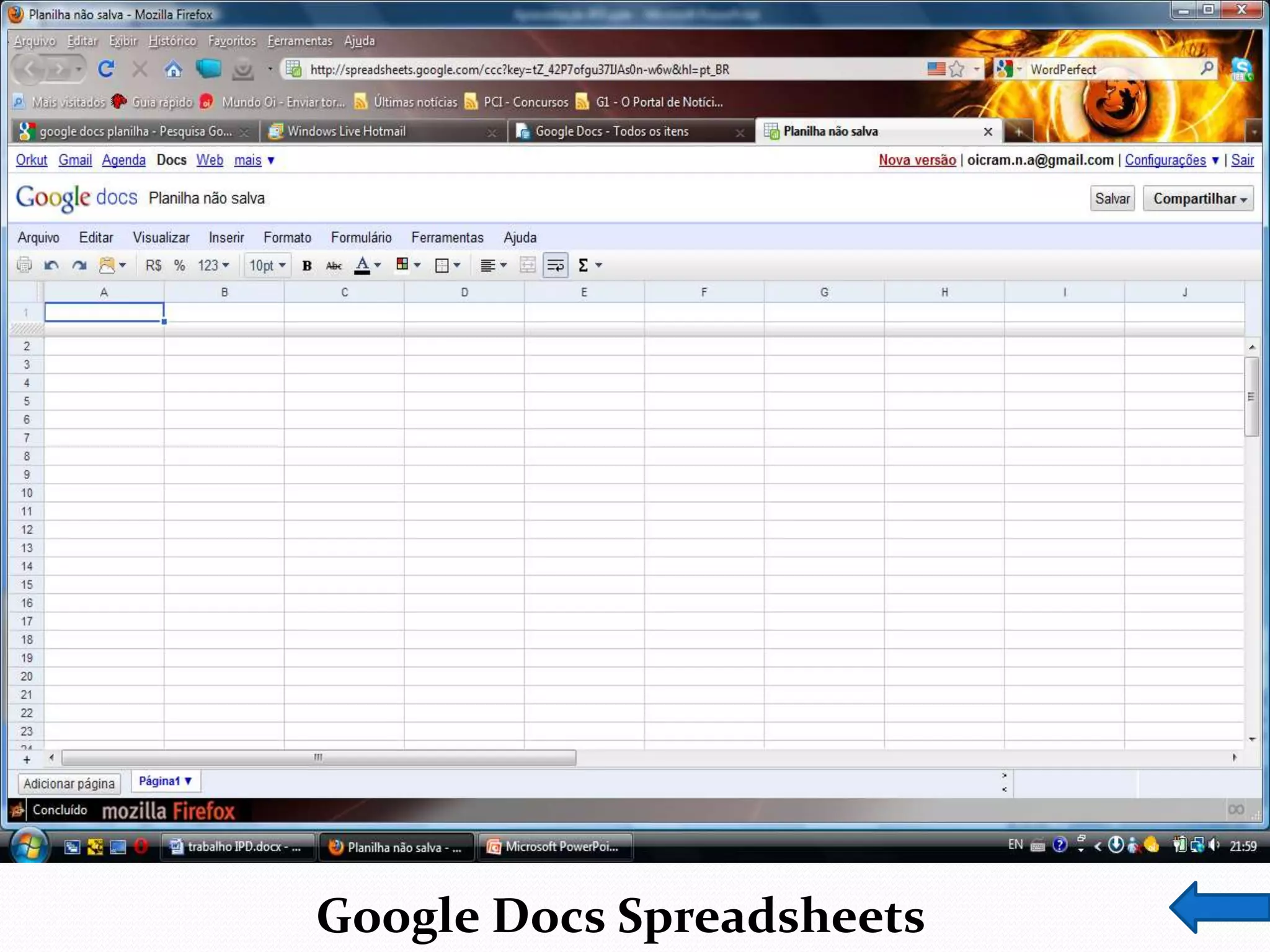Click the Adicionar página button
Image resolution: width=1270 pixels, height=952 pixels.
tap(69, 783)
